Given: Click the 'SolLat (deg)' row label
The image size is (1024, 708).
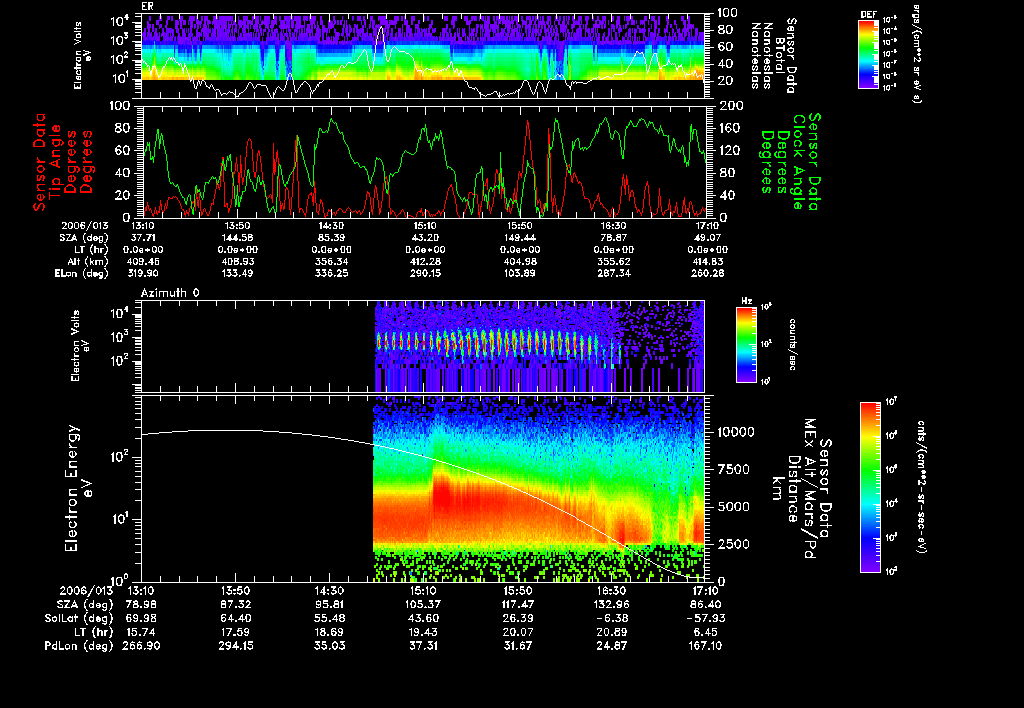Looking at the screenshot, I should coord(78,618).
